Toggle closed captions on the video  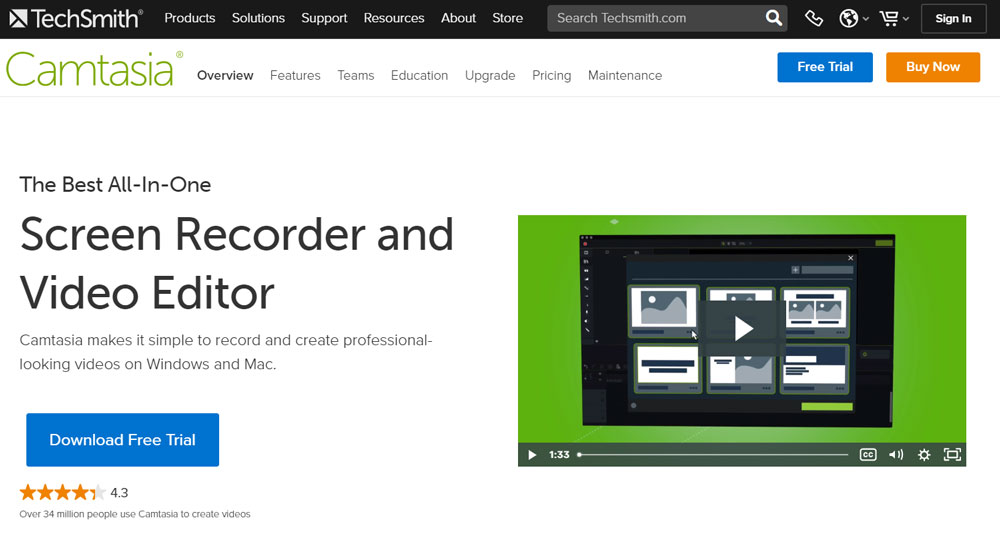pyautogui.click(x=868, y=454)
